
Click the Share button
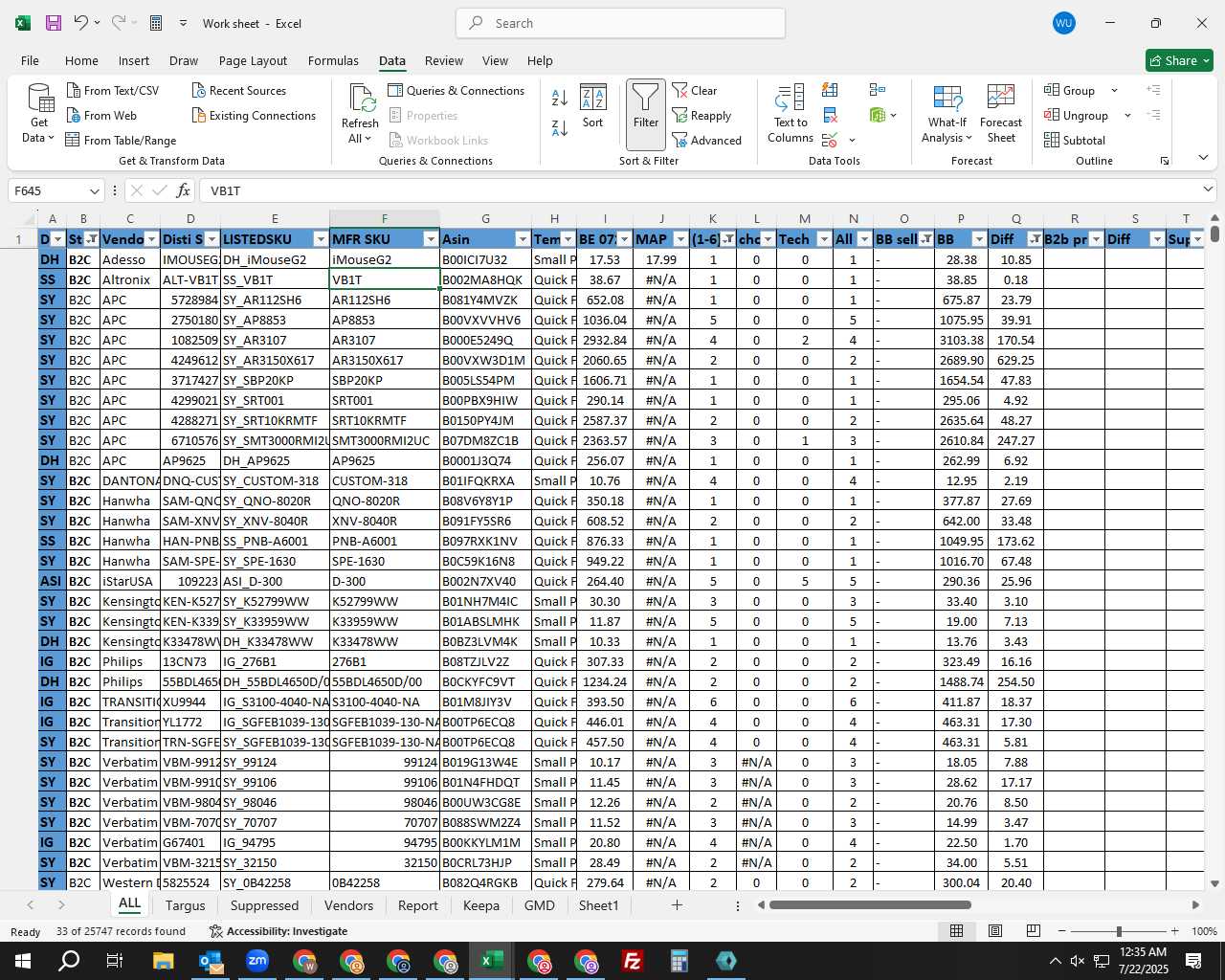[1179, 60]
